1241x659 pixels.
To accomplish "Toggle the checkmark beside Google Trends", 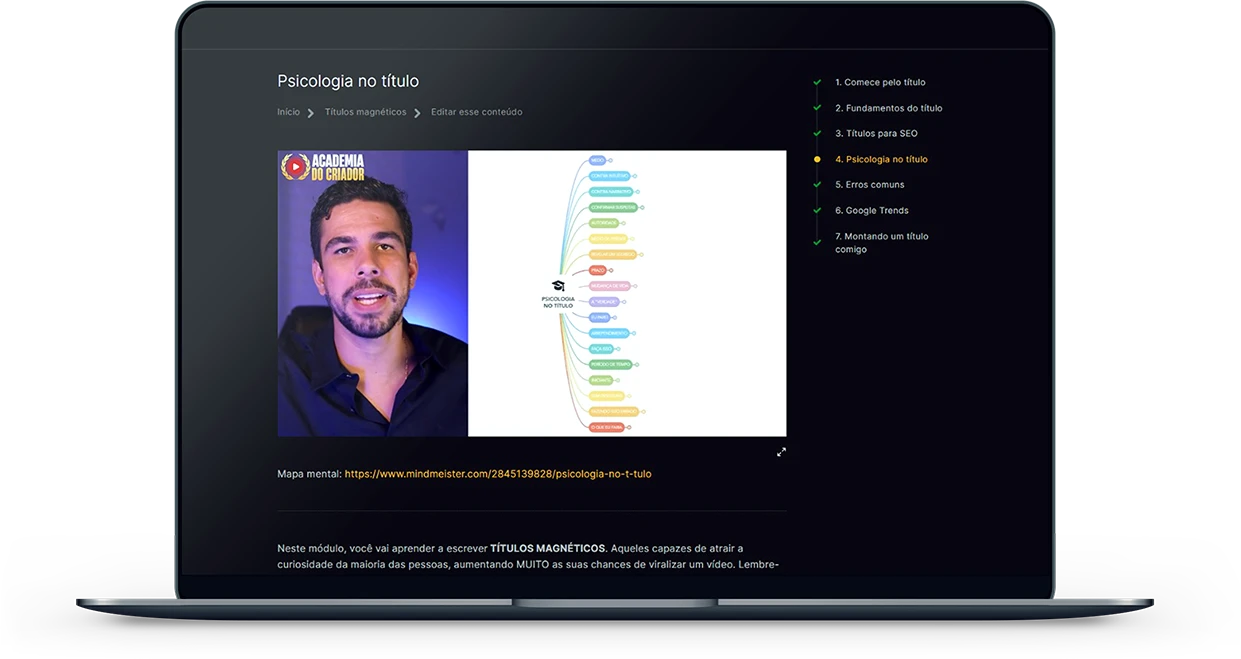I will coord(817,211).
